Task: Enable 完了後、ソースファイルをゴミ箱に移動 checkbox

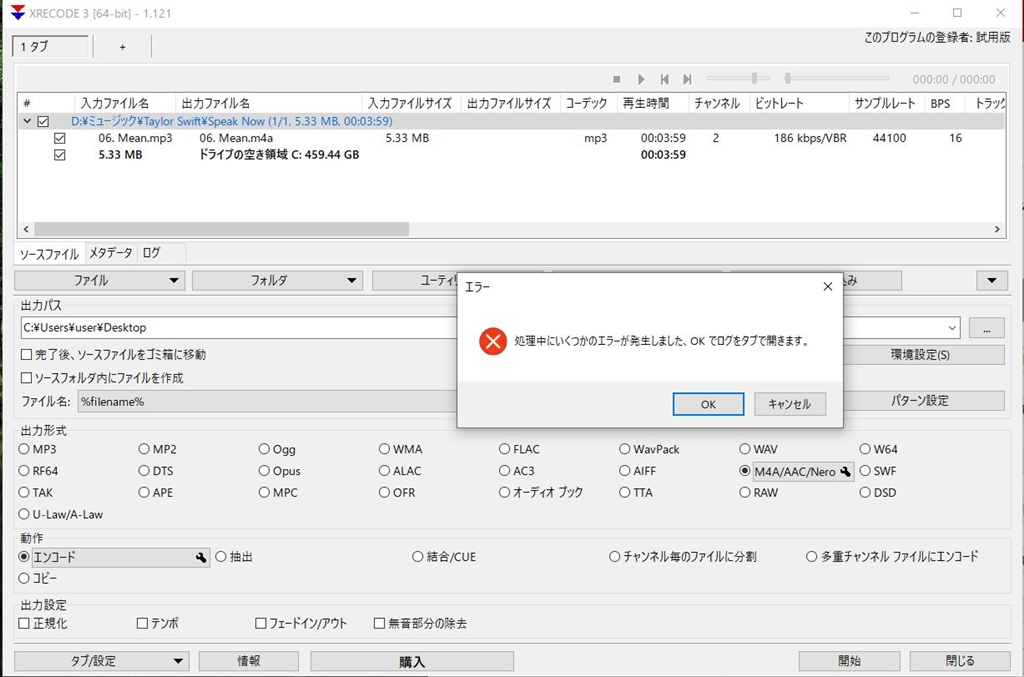Action: tap(27, 355)
